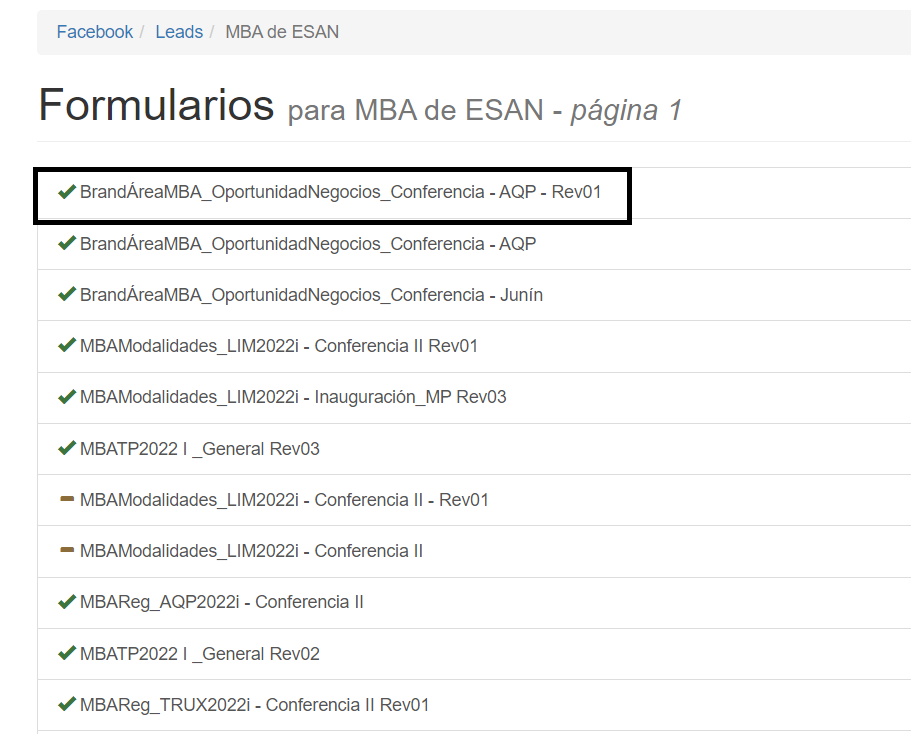Click checkmark icon beside Inauguración_MP Rev03
The height and width of the screenshot is (734, 913).
pyautogui.click(x=67, y=397)
